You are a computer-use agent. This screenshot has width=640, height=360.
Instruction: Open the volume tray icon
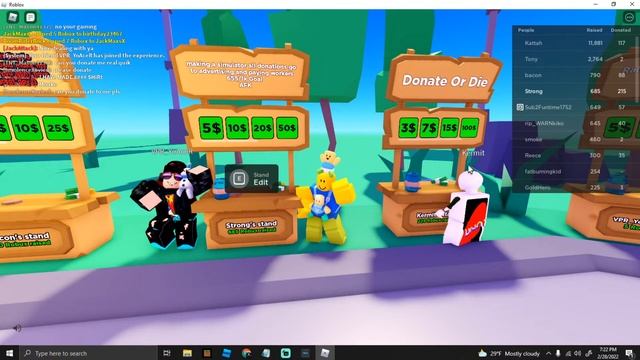(578, 353)
